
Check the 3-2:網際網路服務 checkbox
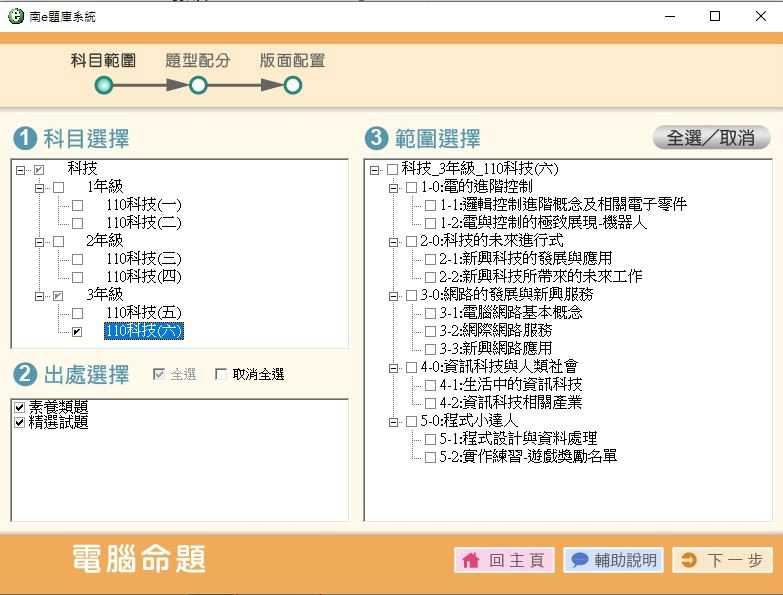(430, 331)
